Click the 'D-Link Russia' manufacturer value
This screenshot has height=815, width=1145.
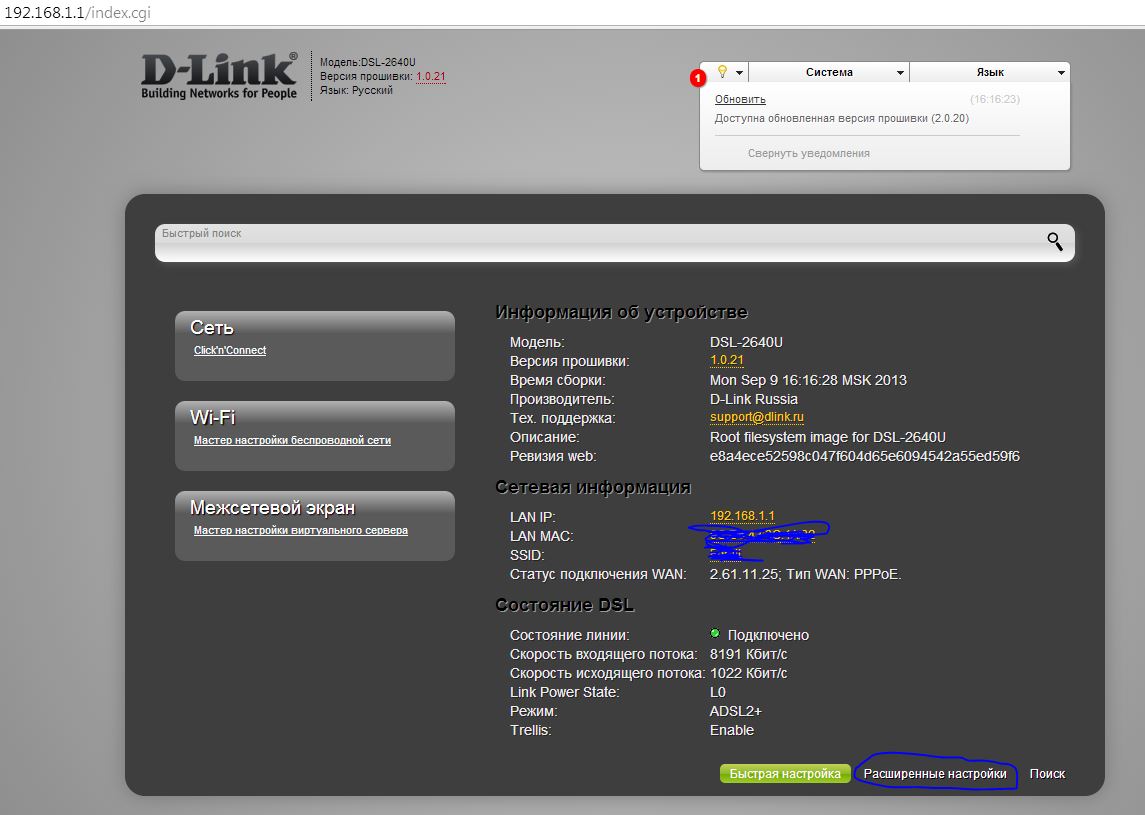(x=754, y=399)
